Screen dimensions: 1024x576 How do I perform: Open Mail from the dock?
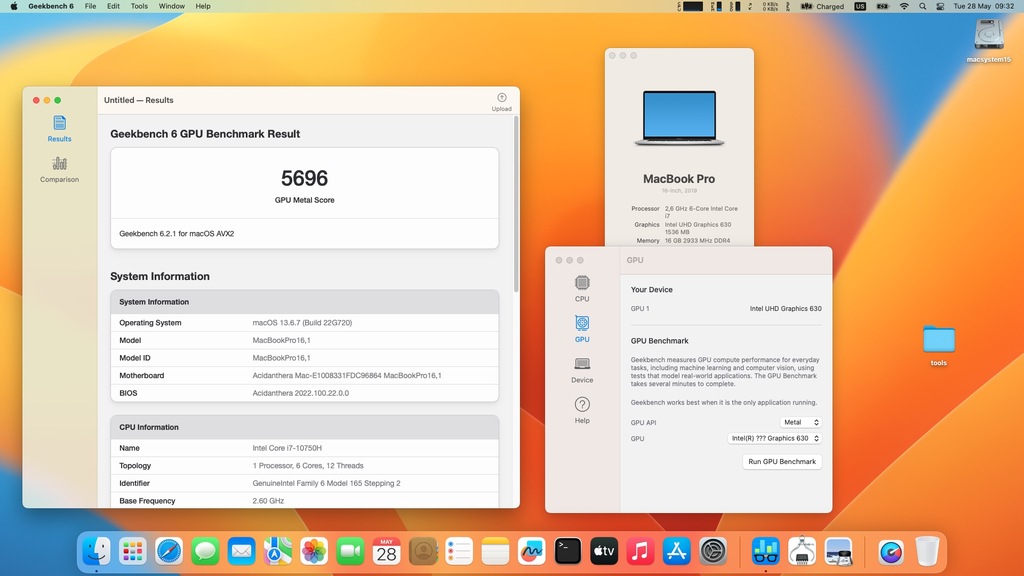(242, 552)
